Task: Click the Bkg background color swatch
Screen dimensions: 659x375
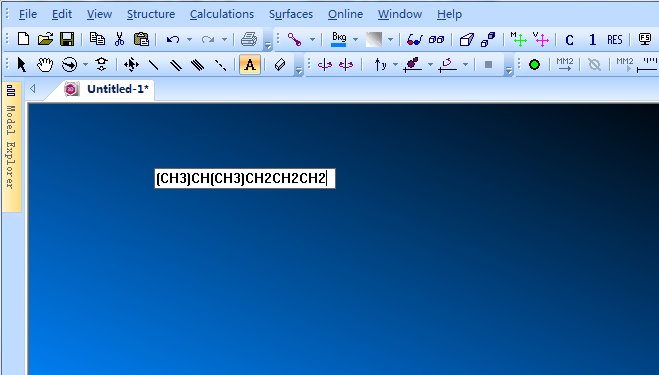Action: coord(339,40)
